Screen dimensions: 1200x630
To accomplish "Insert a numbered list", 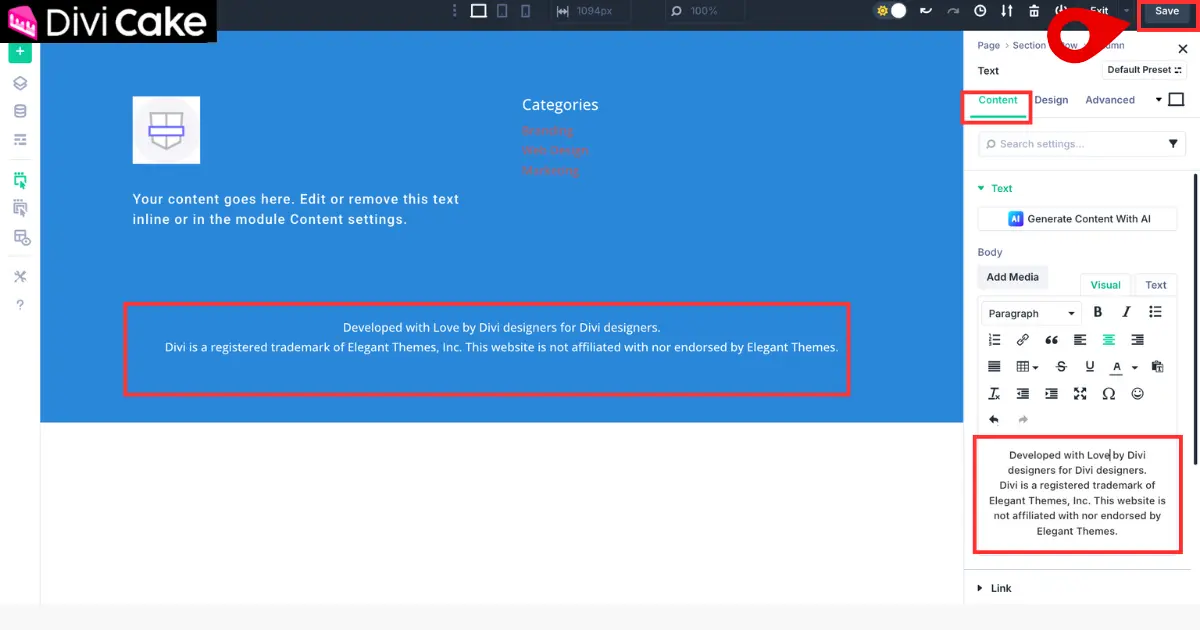I will pos(994,340).
